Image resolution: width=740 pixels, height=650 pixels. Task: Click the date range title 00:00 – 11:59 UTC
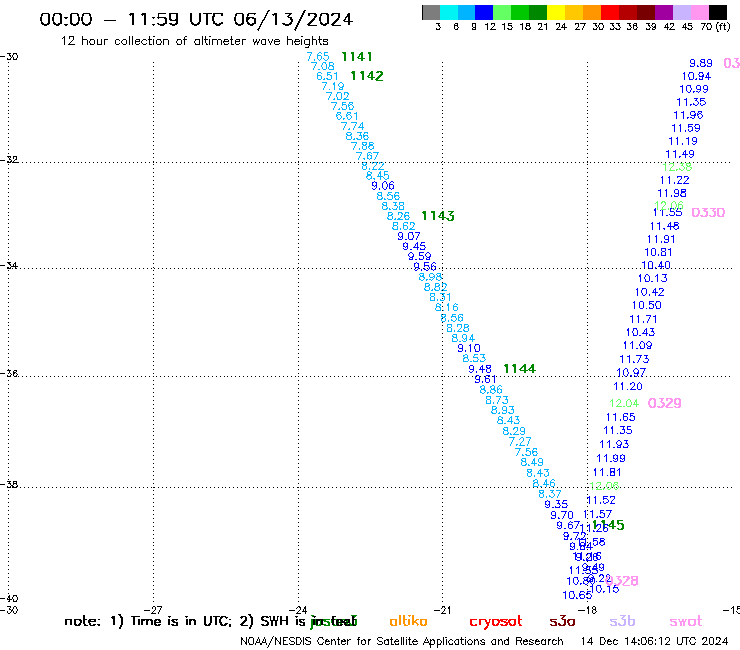pyautogui.click(x=196, y=19)
